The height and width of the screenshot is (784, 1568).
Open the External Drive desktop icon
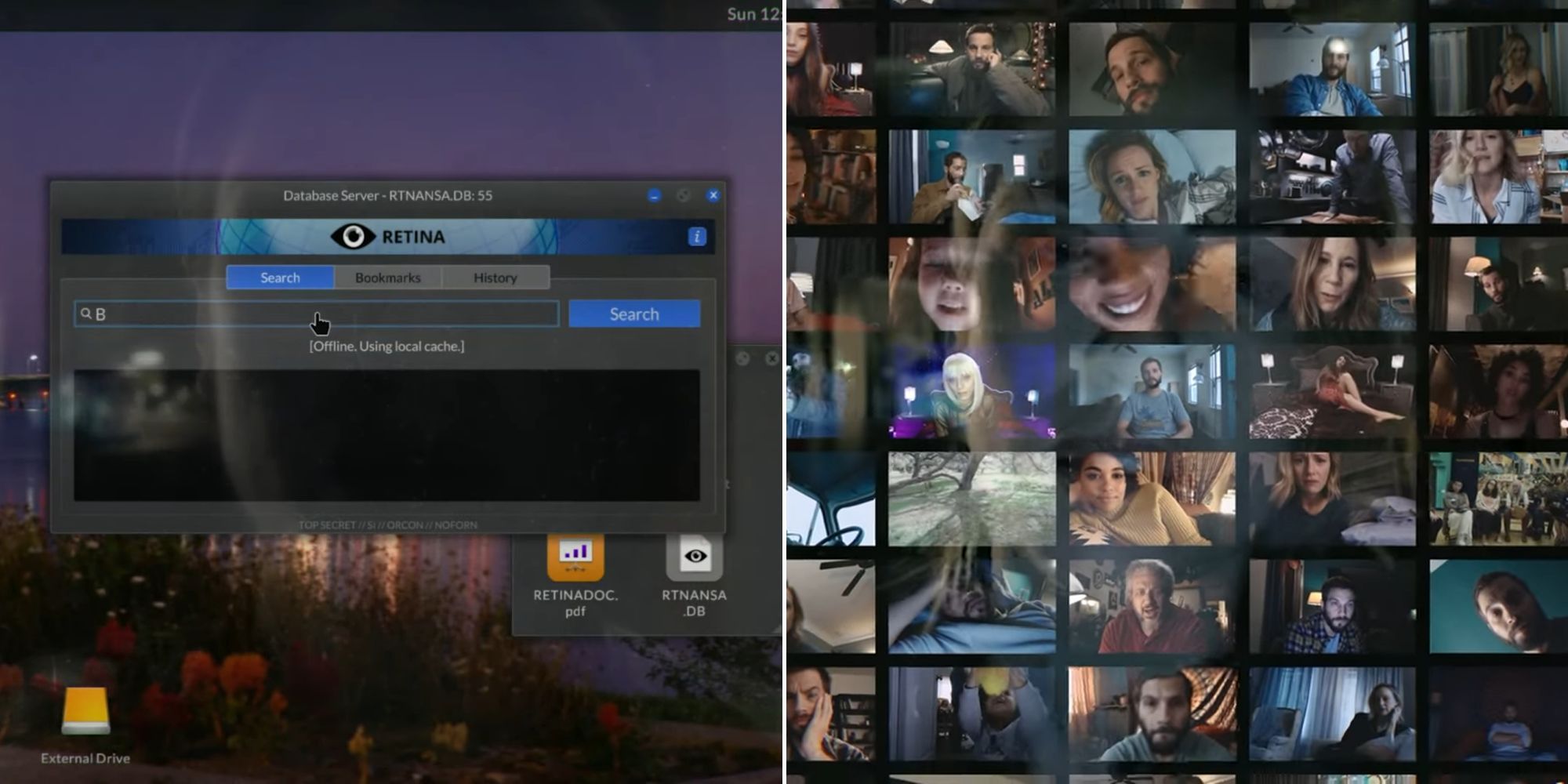point(85,711)
